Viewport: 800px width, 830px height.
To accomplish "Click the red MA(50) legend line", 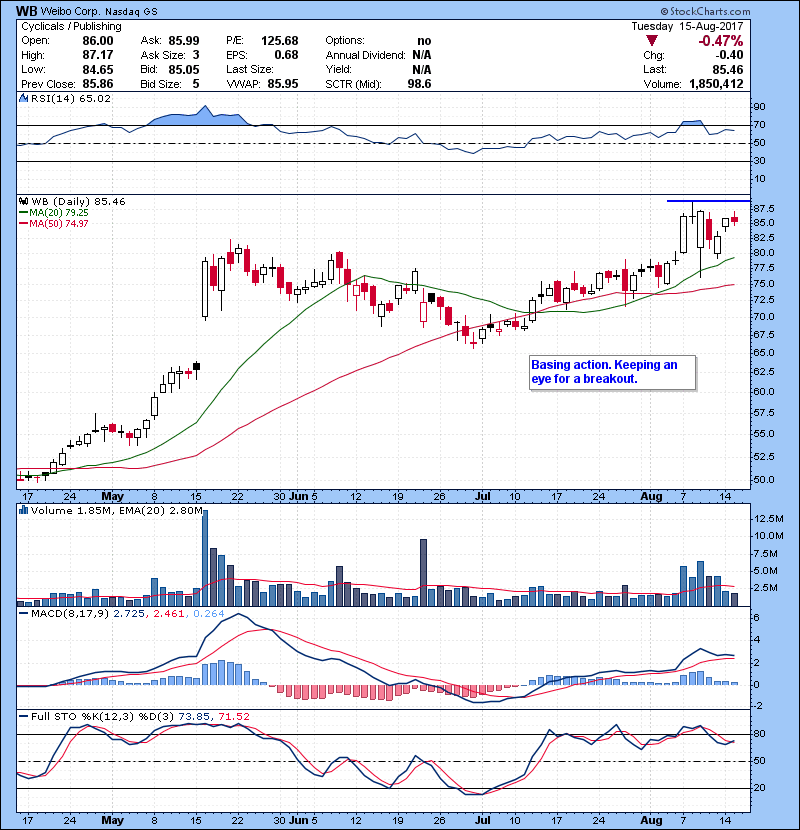I will pyautogui.click(x=23, y=224).
